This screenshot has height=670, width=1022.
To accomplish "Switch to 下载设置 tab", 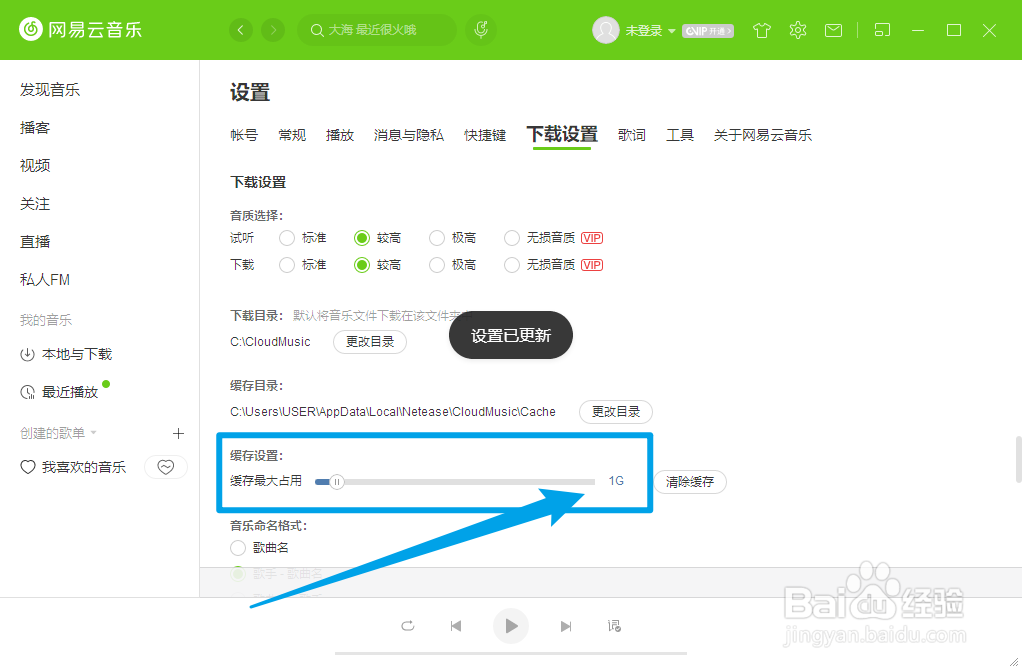I will (562, 134).
